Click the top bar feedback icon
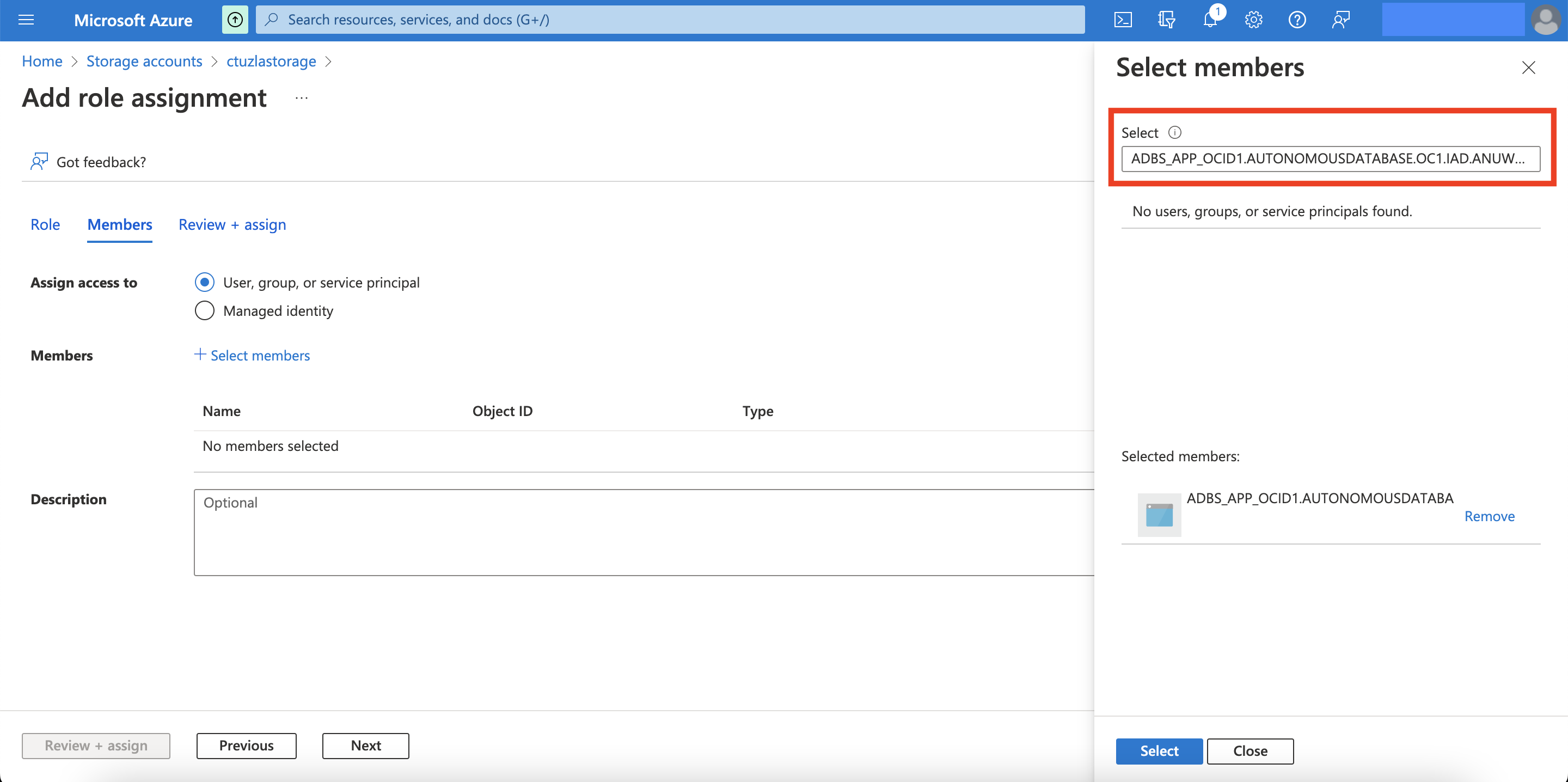Screen dimensions: 1568x782 pos(1341,20)
